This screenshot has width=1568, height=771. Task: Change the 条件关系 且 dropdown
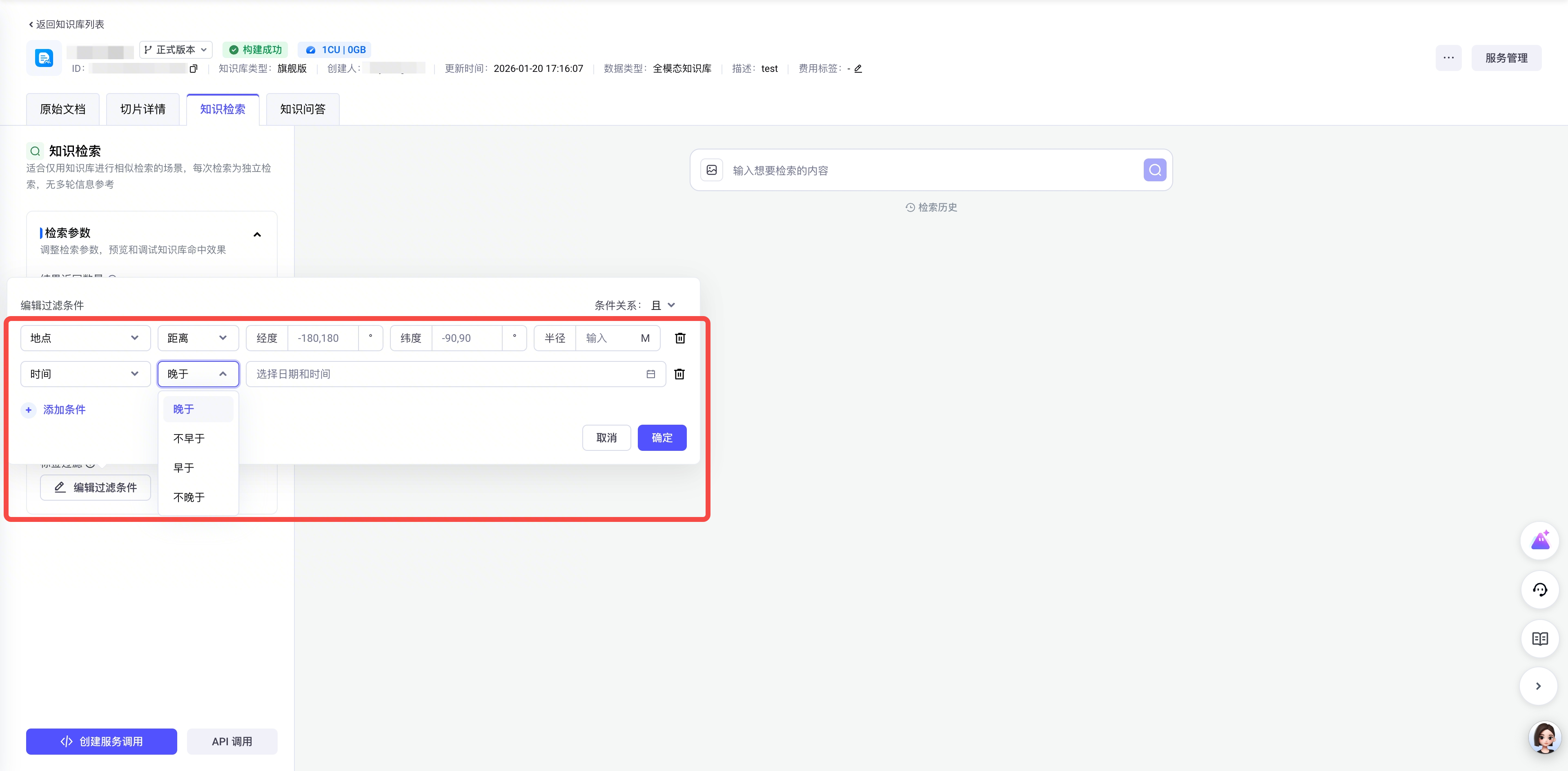(x=663, y=305)
